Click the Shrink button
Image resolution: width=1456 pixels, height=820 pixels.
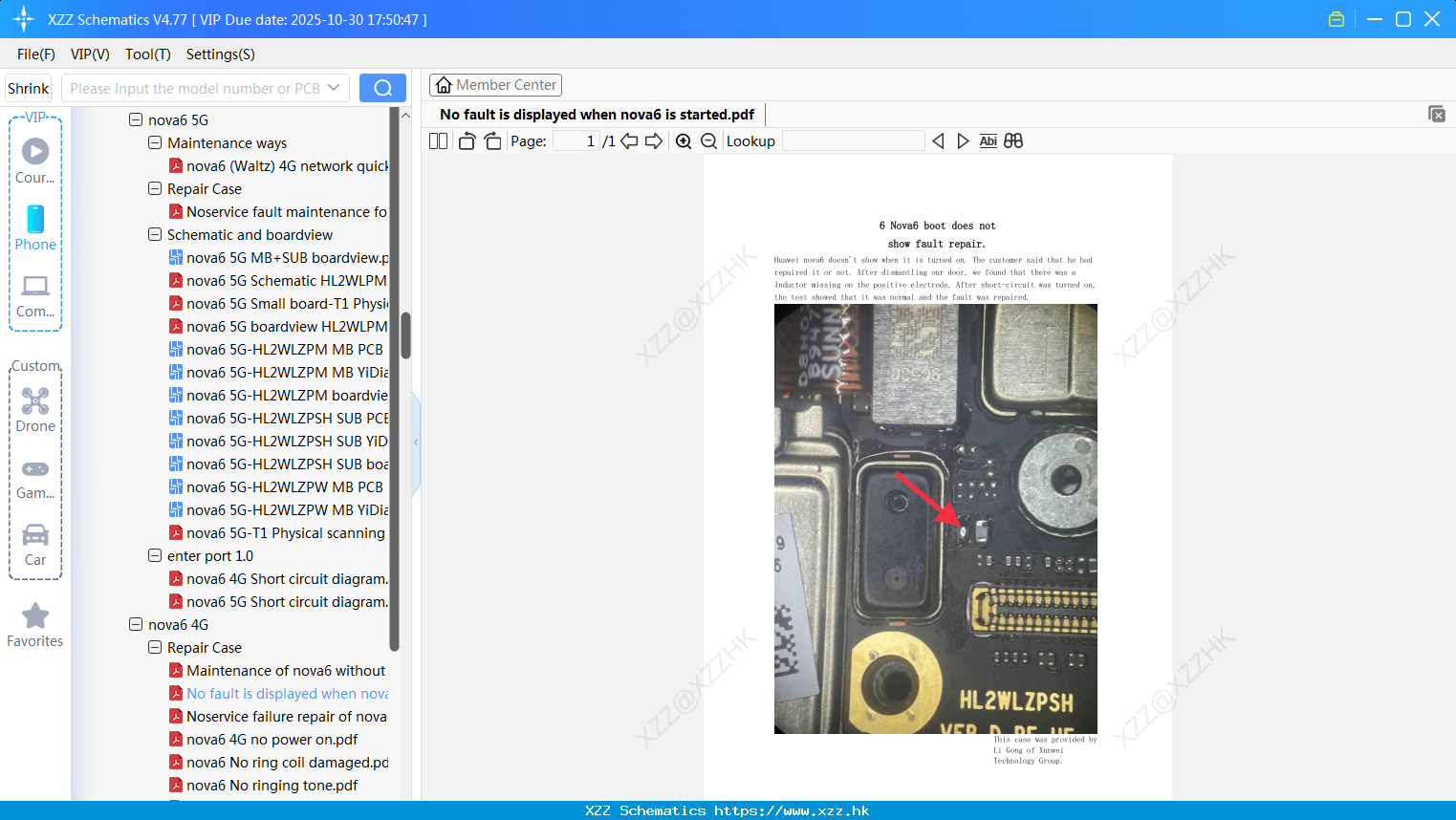tap(28, 88)
